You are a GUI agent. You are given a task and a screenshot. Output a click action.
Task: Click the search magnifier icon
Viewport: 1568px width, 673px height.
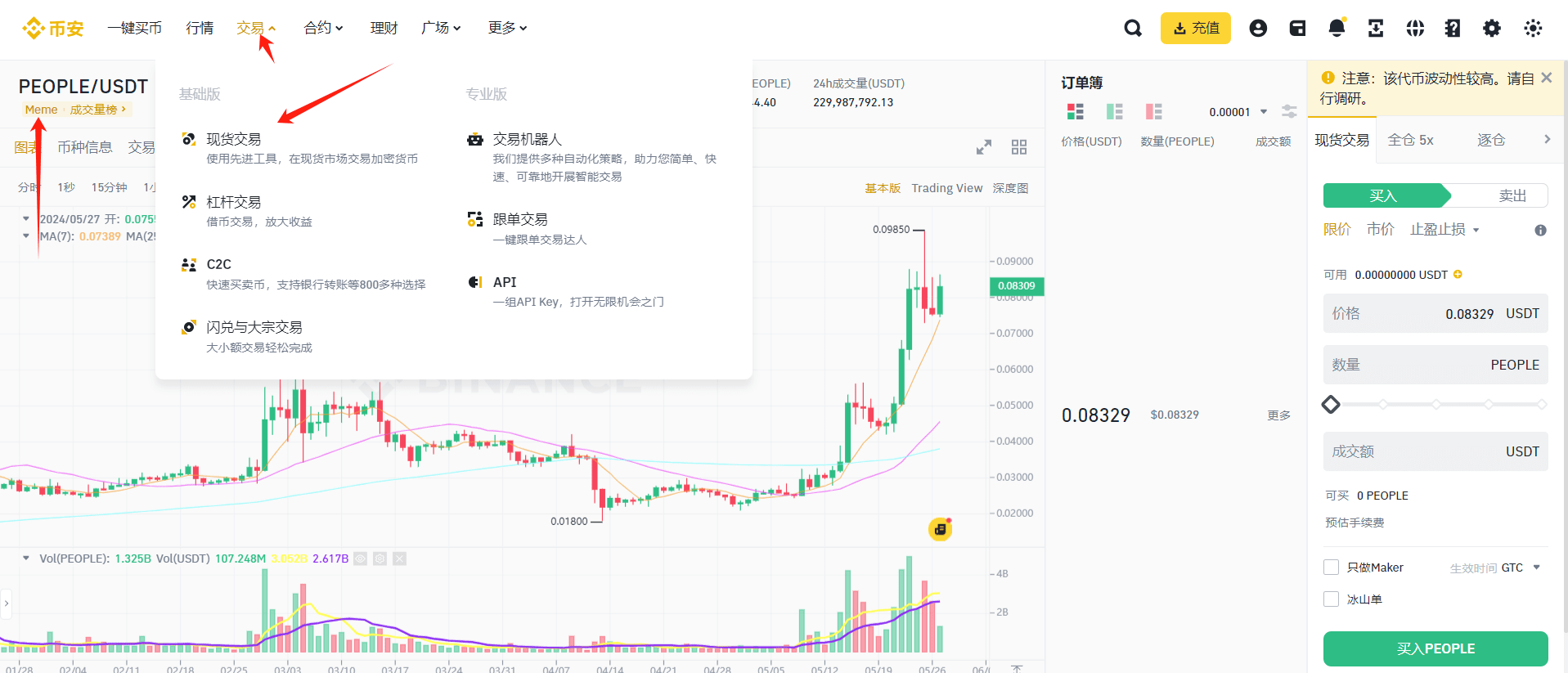pos(1133,29)
